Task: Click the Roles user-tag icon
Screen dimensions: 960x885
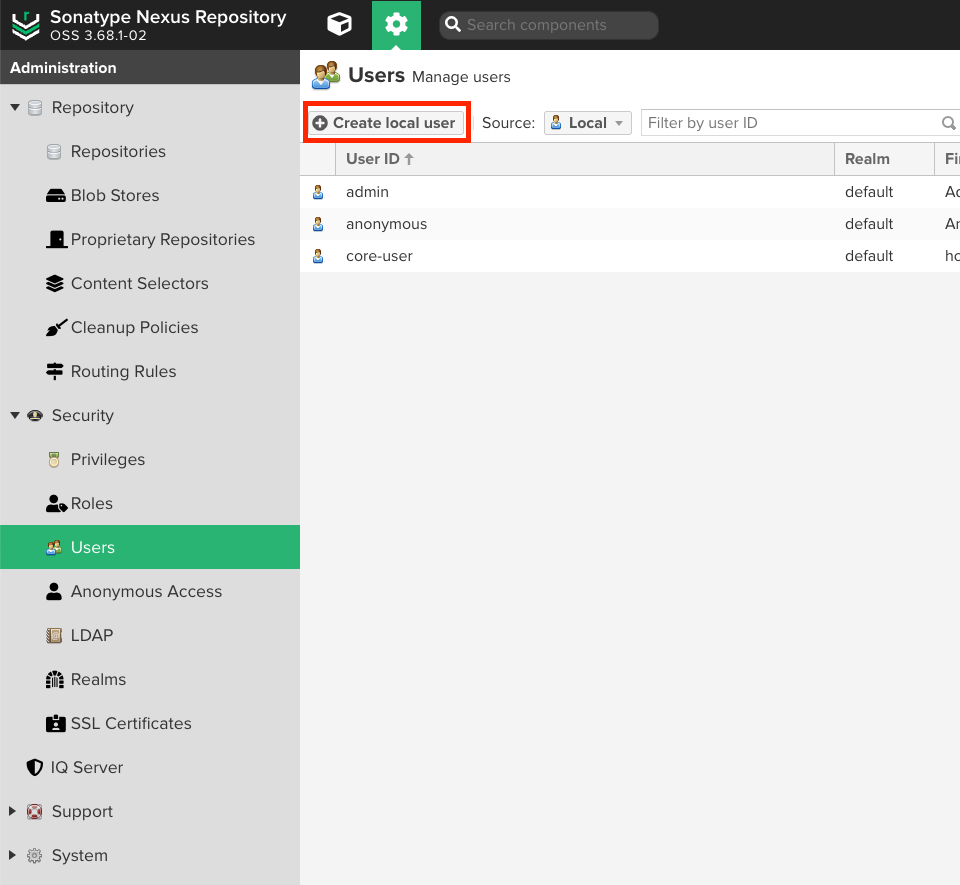Action: pos(56,504)
